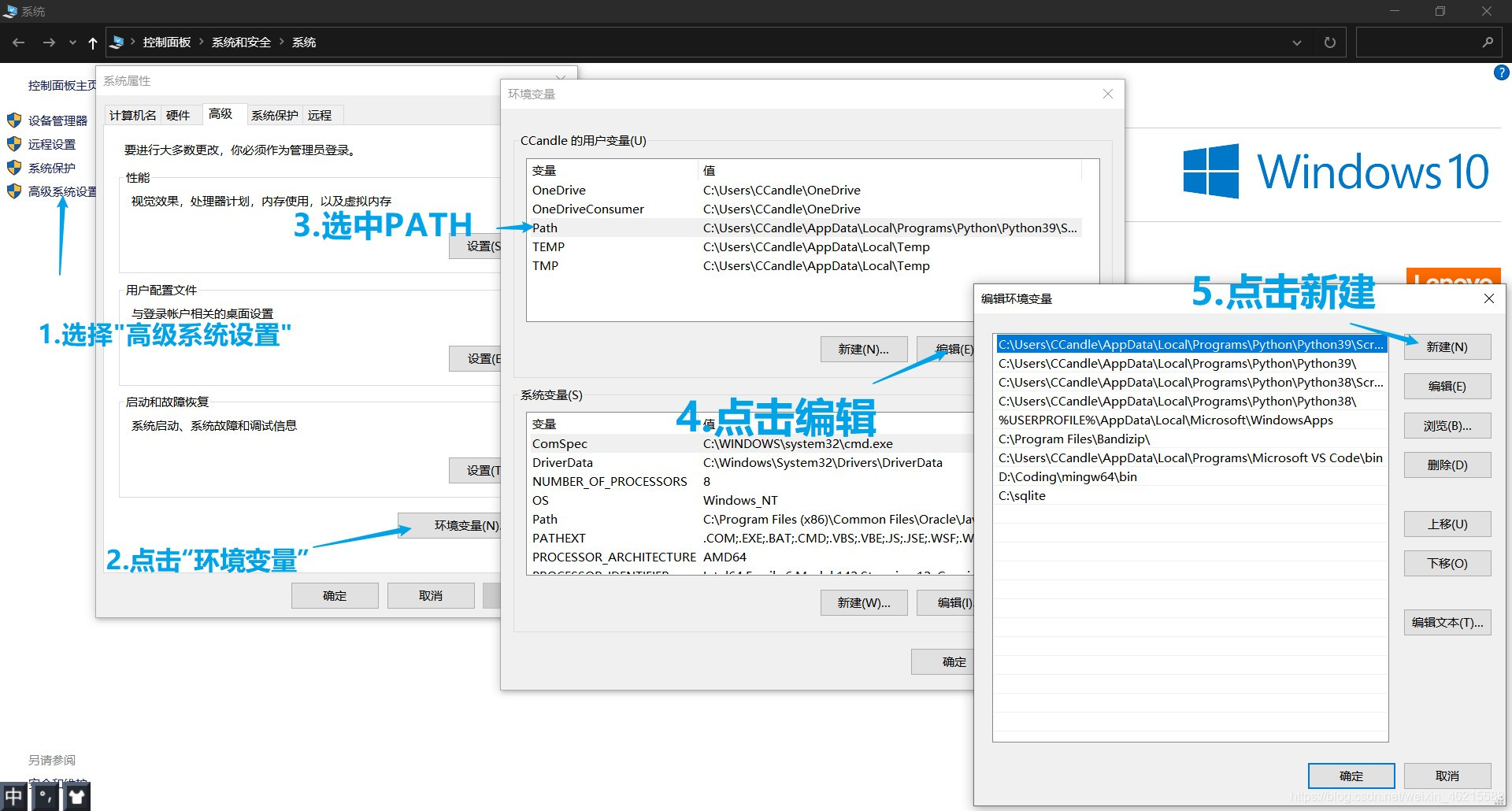Click shield icon next to 系统保护
This screenshot has width=1512, height=811.
(x=14, y=168)
